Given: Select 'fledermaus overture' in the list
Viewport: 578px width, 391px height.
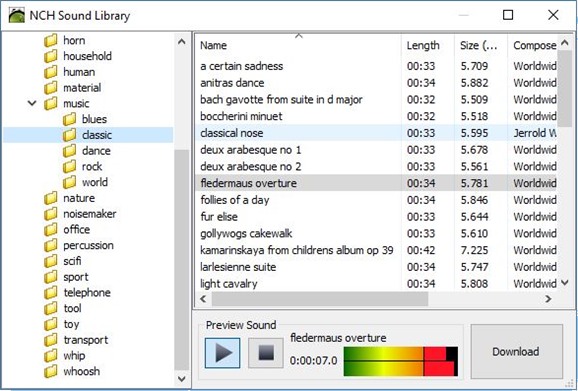Looking at the screenshot, I should coord(376,183).
